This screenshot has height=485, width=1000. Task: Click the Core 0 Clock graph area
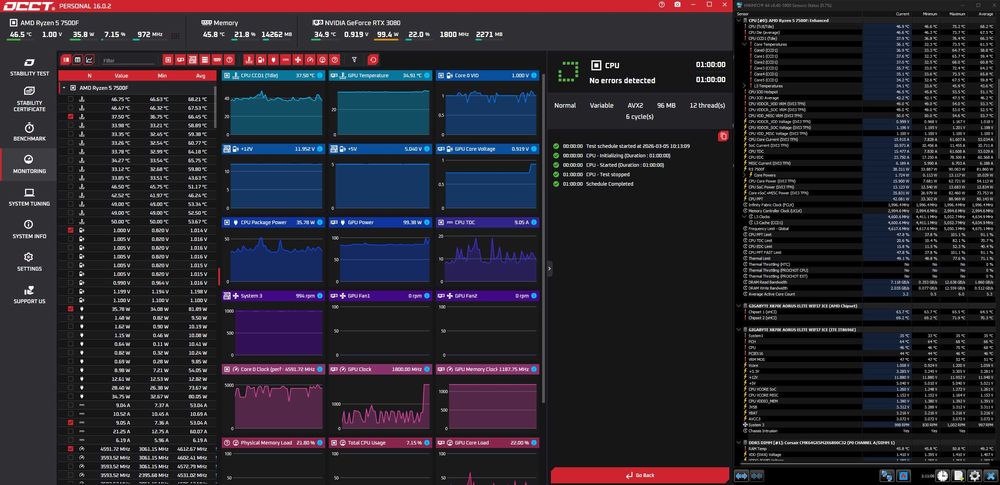point(272,403)
